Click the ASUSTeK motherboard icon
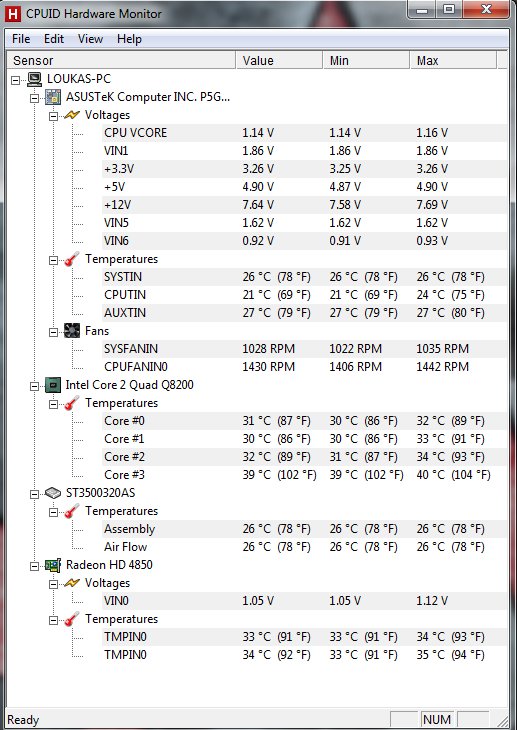 click(x=53, y=97)
